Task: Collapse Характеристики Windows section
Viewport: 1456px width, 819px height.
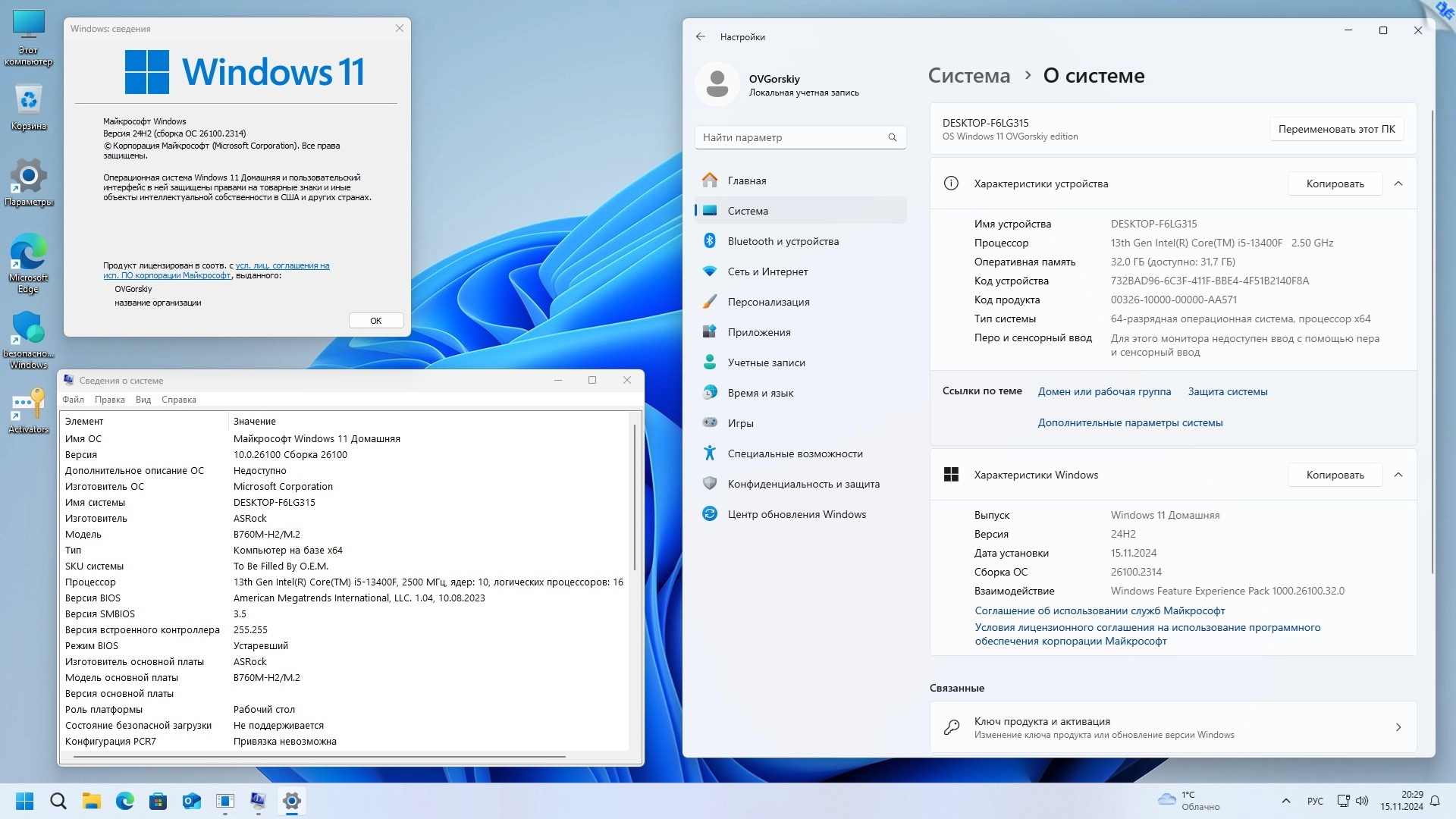Action: (x=1398, y=475)
